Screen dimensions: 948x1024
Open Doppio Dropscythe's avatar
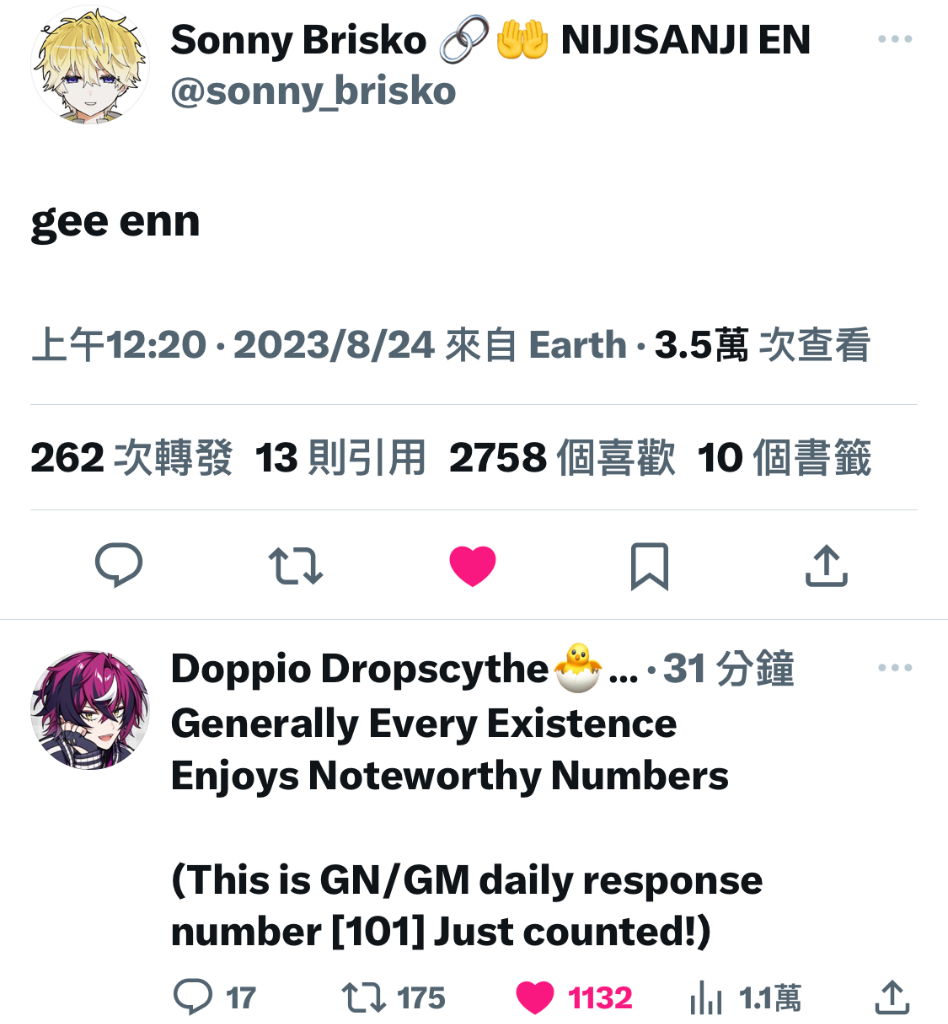90,710
